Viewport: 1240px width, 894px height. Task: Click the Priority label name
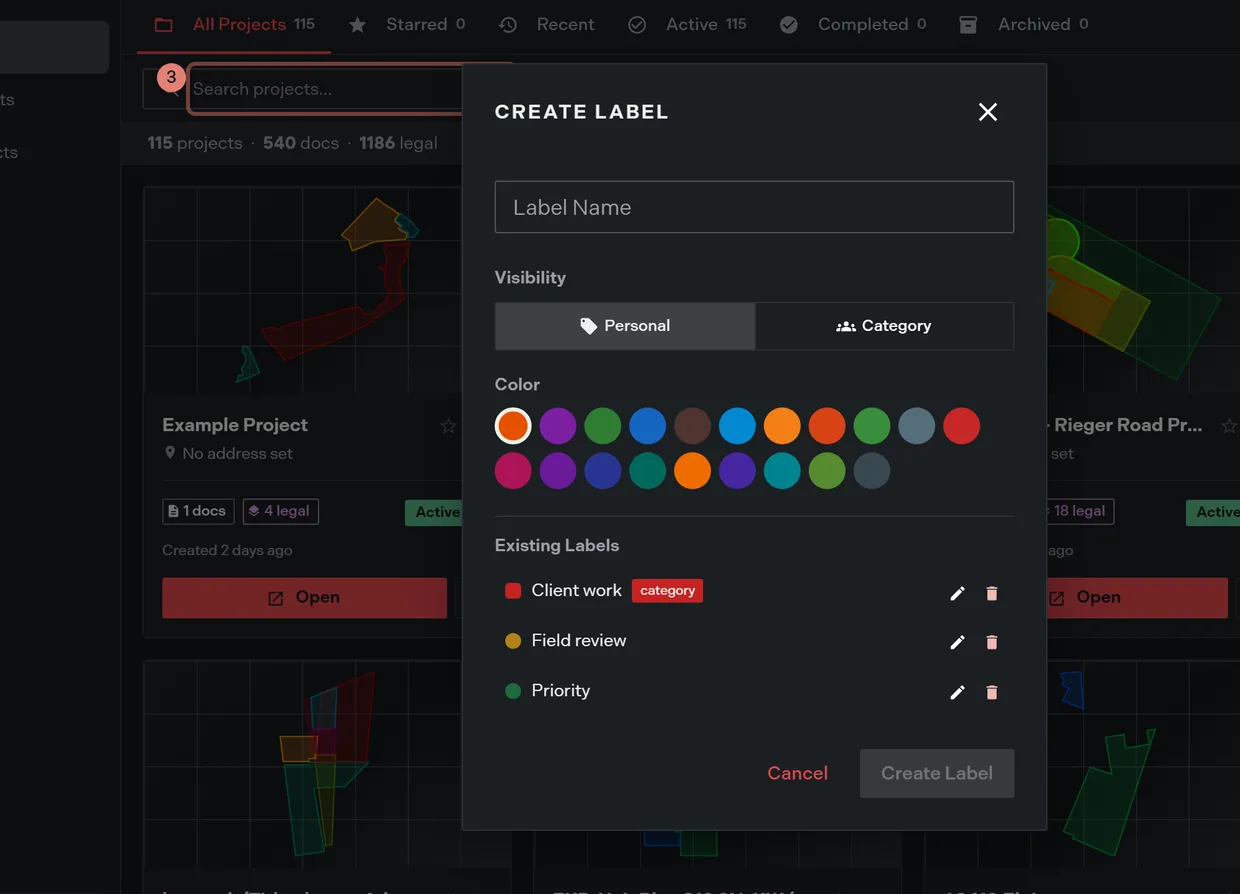561,691
